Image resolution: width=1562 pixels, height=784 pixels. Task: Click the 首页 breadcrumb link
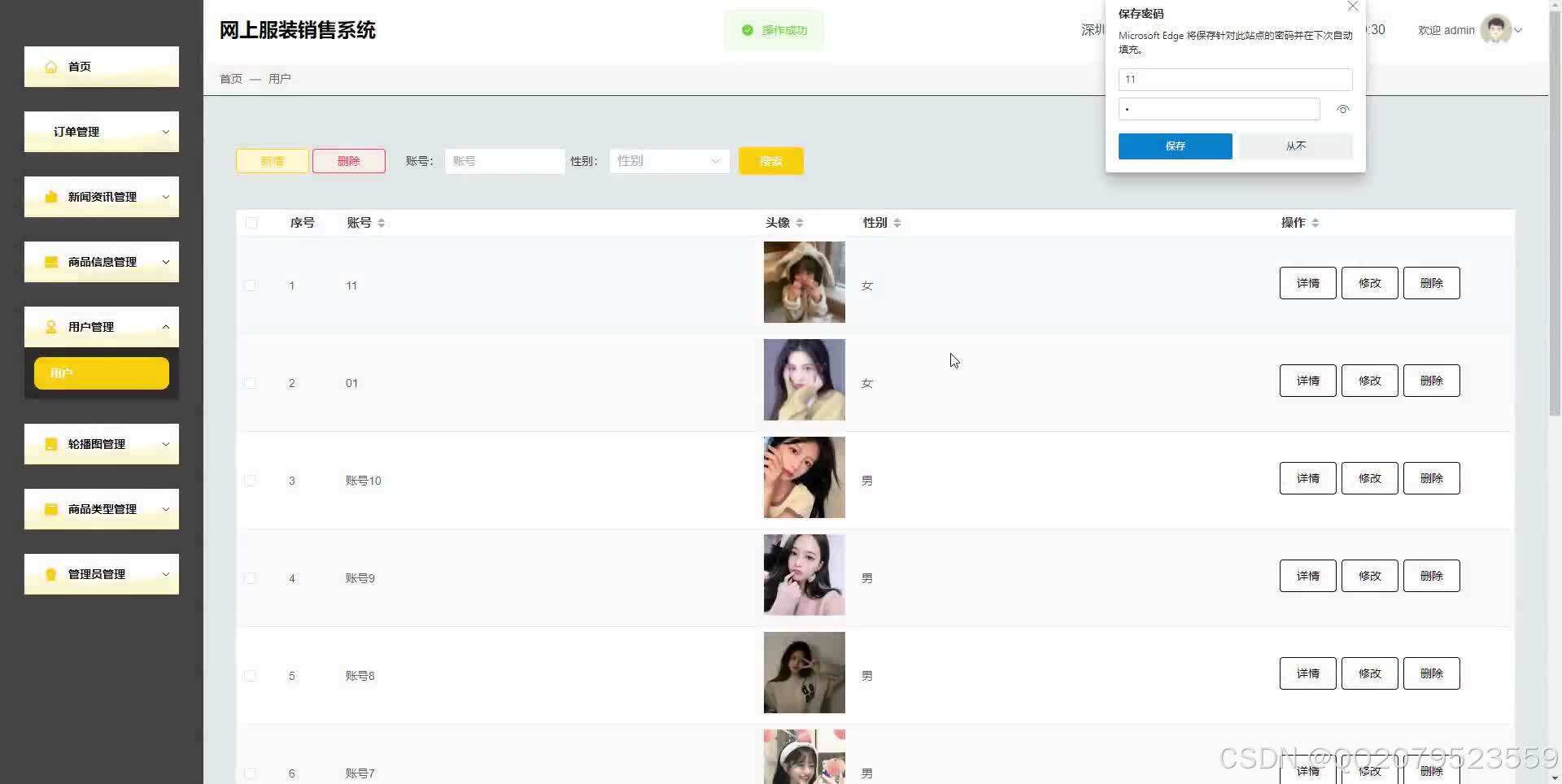coord(231,79)
